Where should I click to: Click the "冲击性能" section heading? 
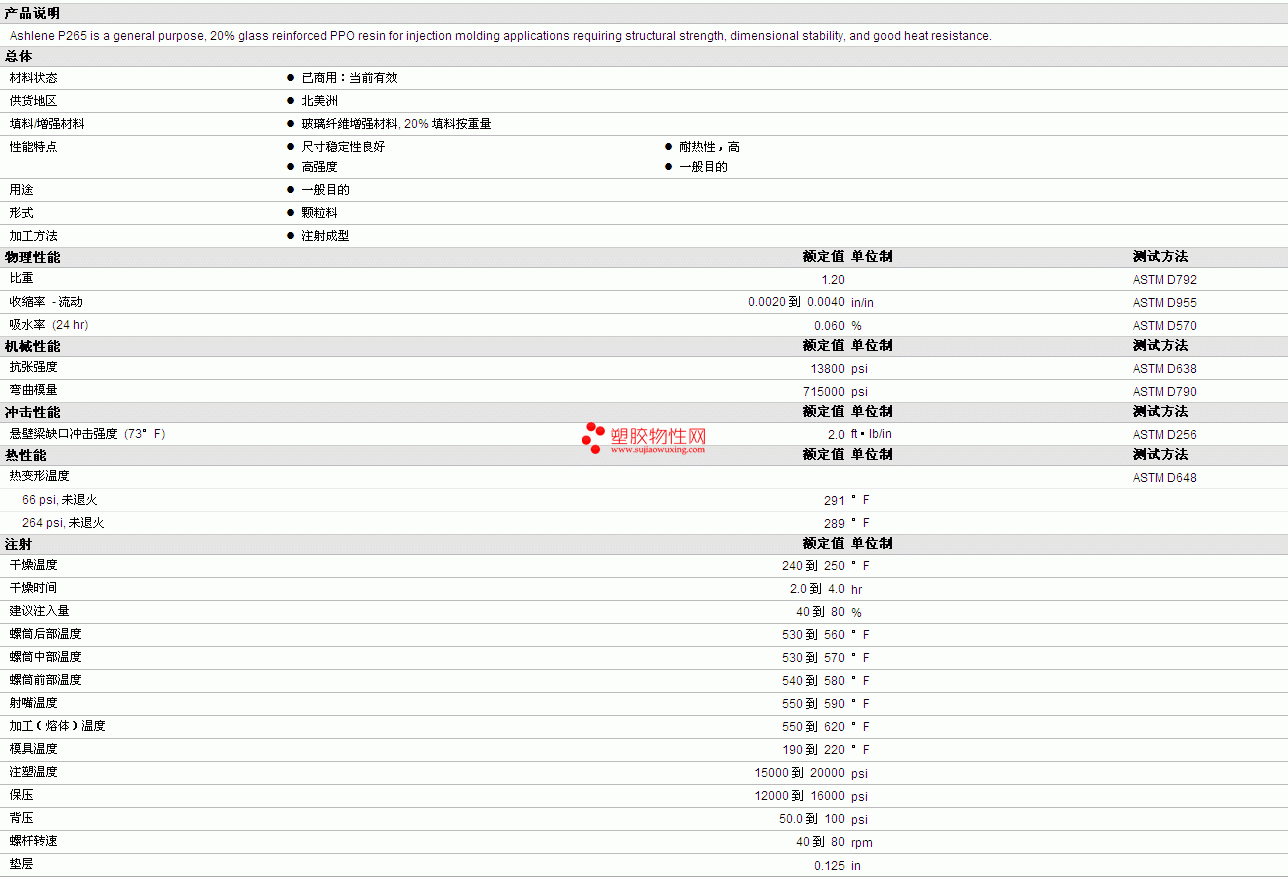coord(32,412)
